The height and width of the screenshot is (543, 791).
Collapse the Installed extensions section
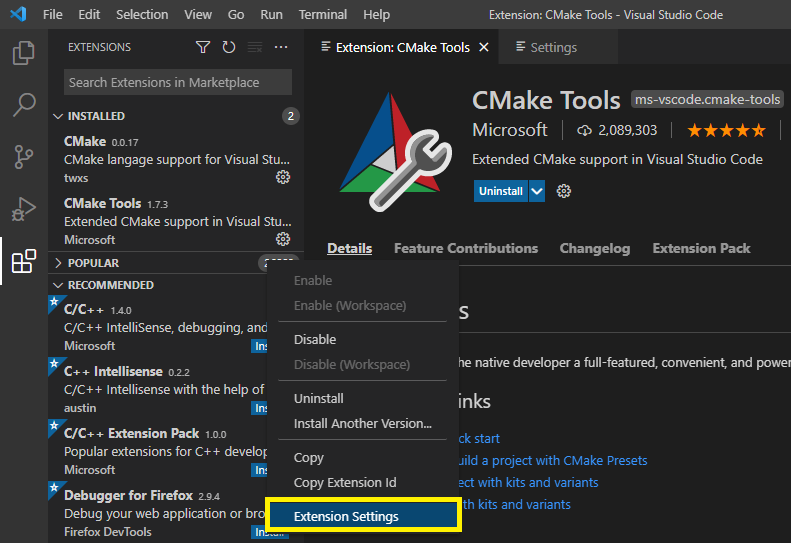pos(58,116)
